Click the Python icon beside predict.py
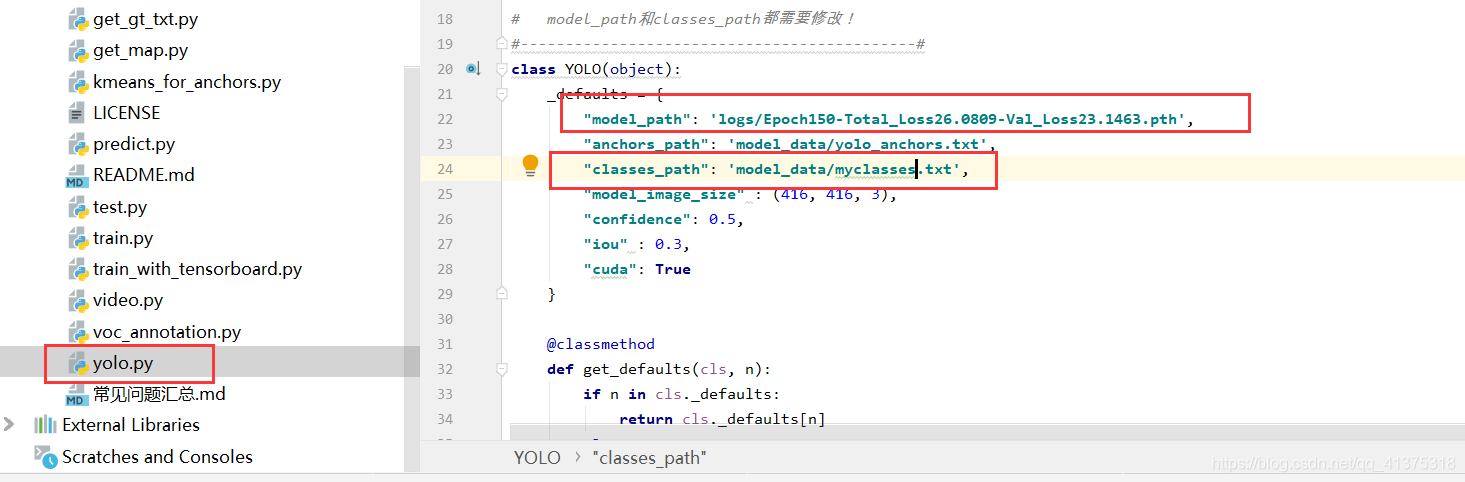1465x482 pixels. [x=79, y=144]
